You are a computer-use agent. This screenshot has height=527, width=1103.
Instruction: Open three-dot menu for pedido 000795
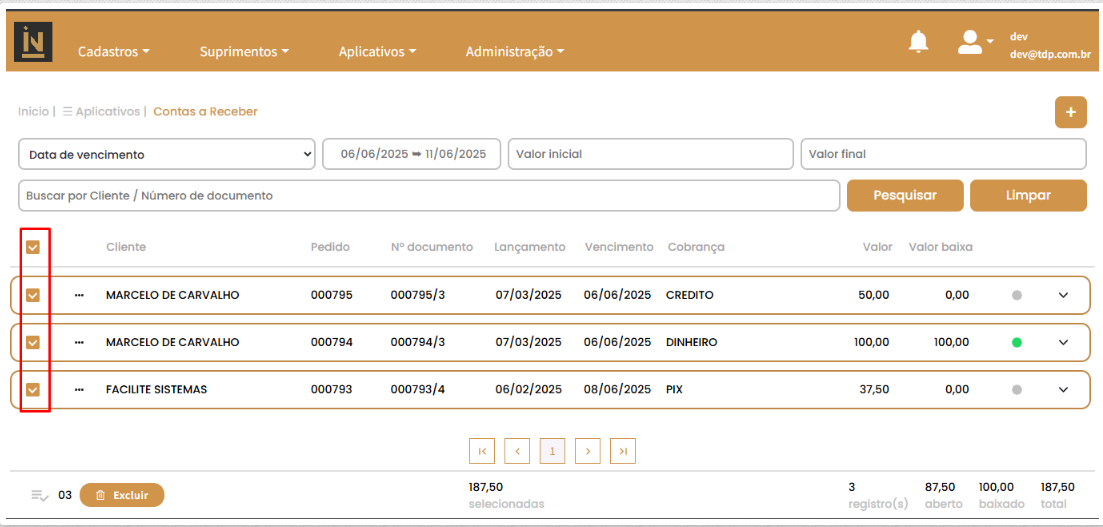tap(79, 295)
